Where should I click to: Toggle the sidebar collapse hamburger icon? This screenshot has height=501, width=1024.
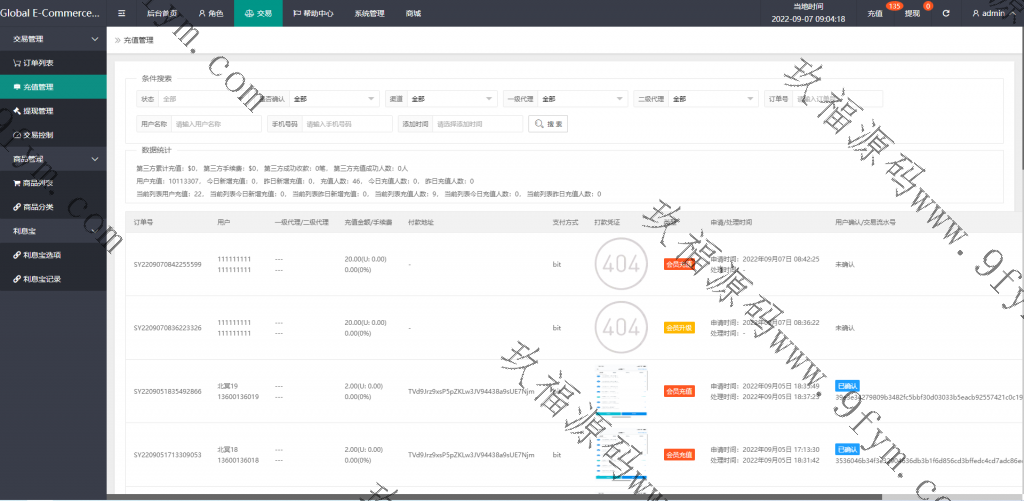(x=122, y=14)
